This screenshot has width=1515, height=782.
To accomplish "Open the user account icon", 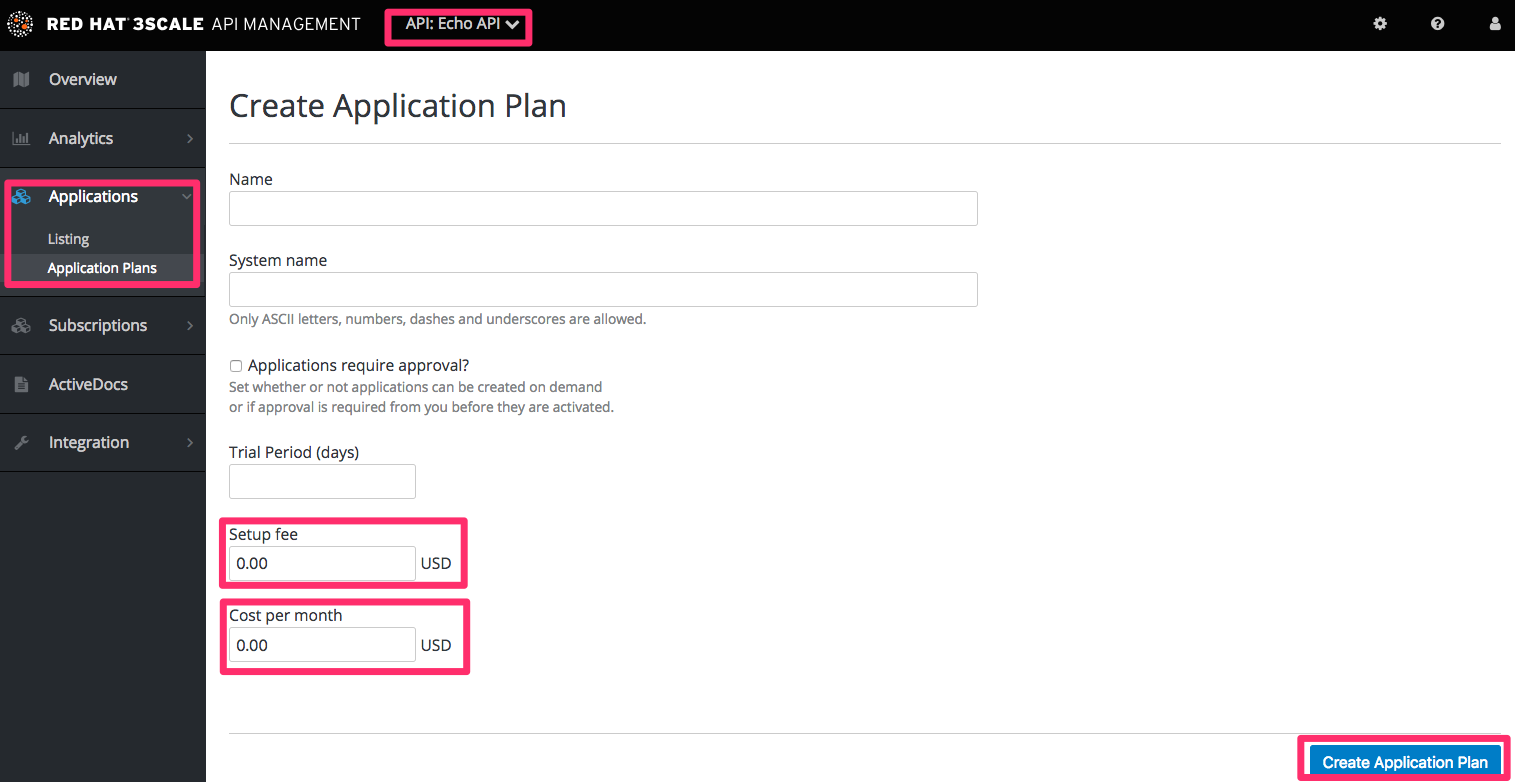I will click(x=1495, y=24).
